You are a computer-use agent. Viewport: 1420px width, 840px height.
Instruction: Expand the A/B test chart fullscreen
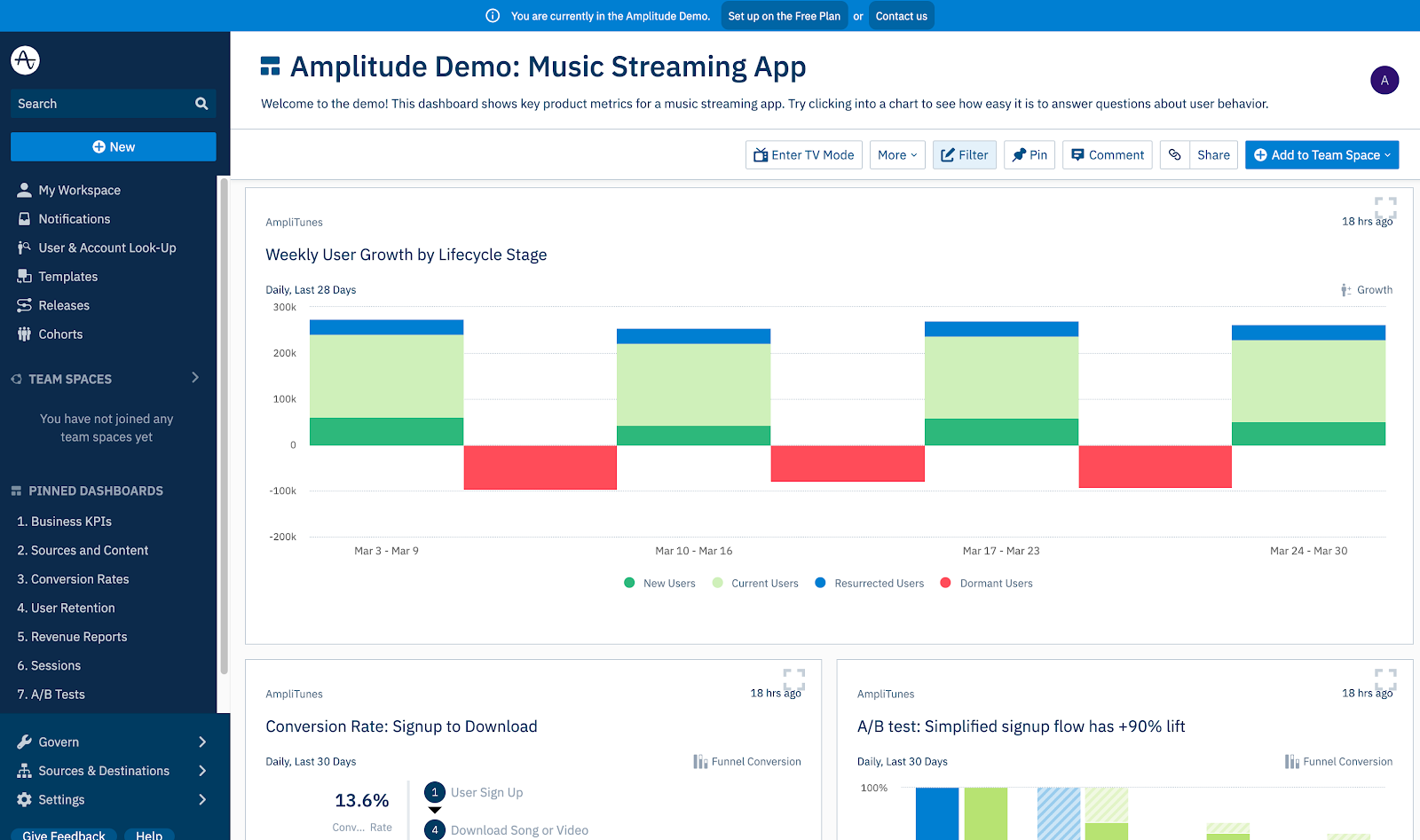click(1384, 679)
